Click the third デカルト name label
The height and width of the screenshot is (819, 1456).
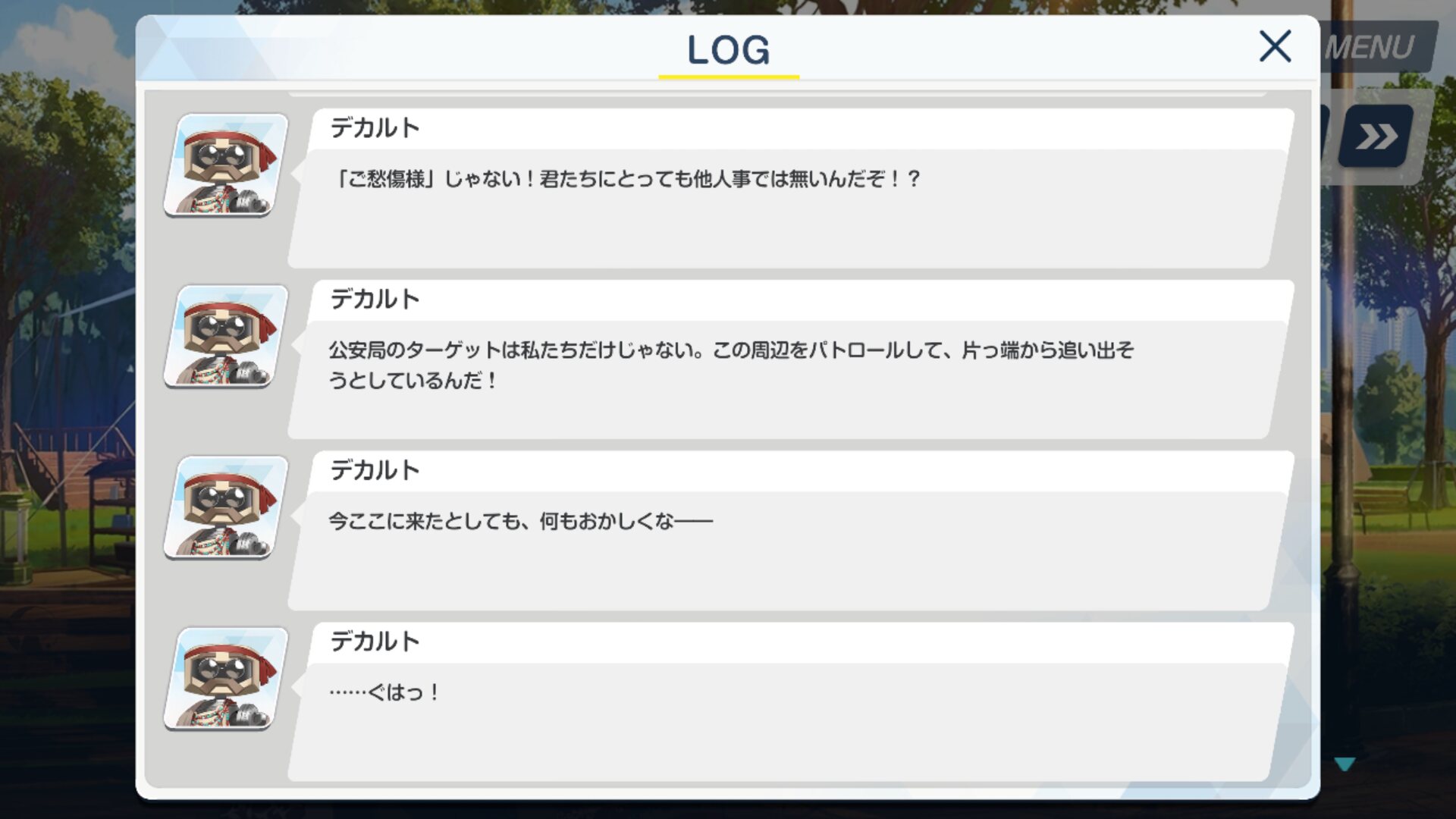click(375, 471)
